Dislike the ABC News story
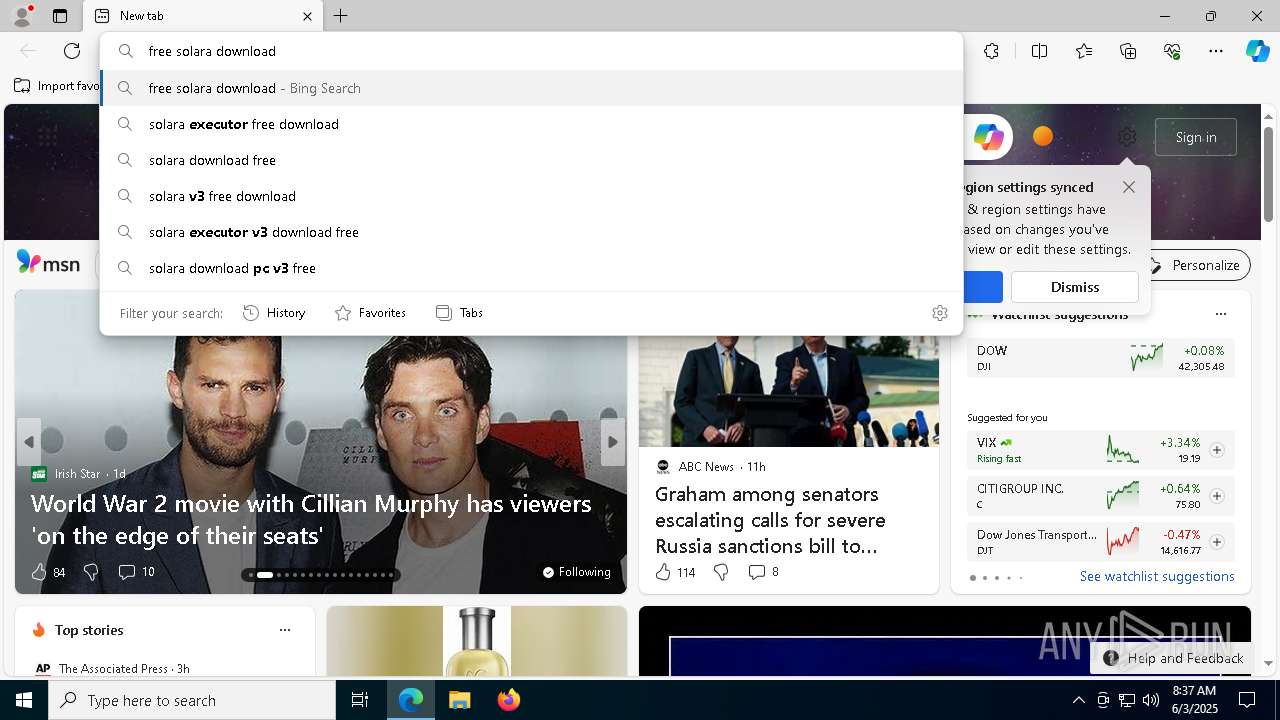The image size is (1280, 720). click(x=721, y=572)
